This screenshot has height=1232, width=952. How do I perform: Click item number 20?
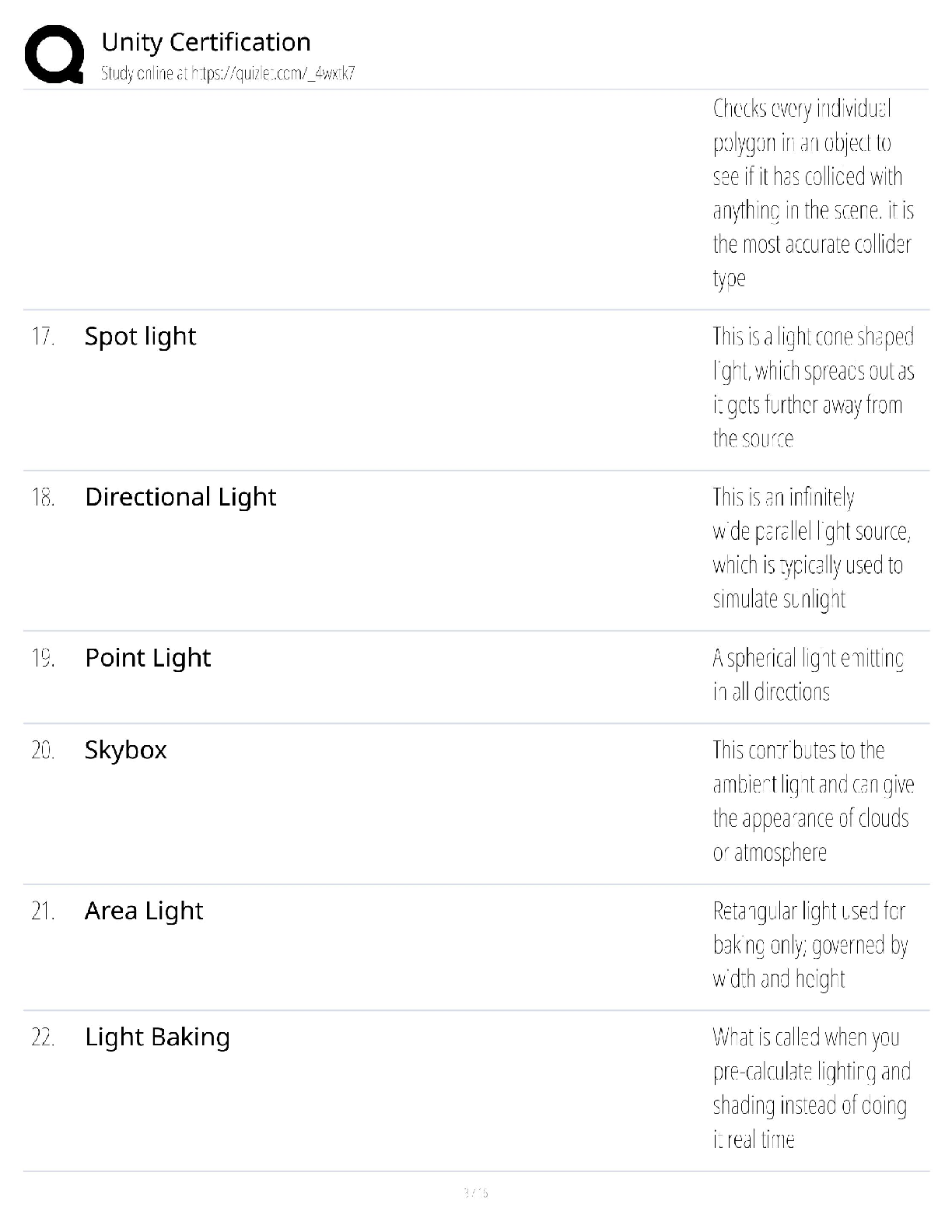pyautogui.click(x=43, y=751)
